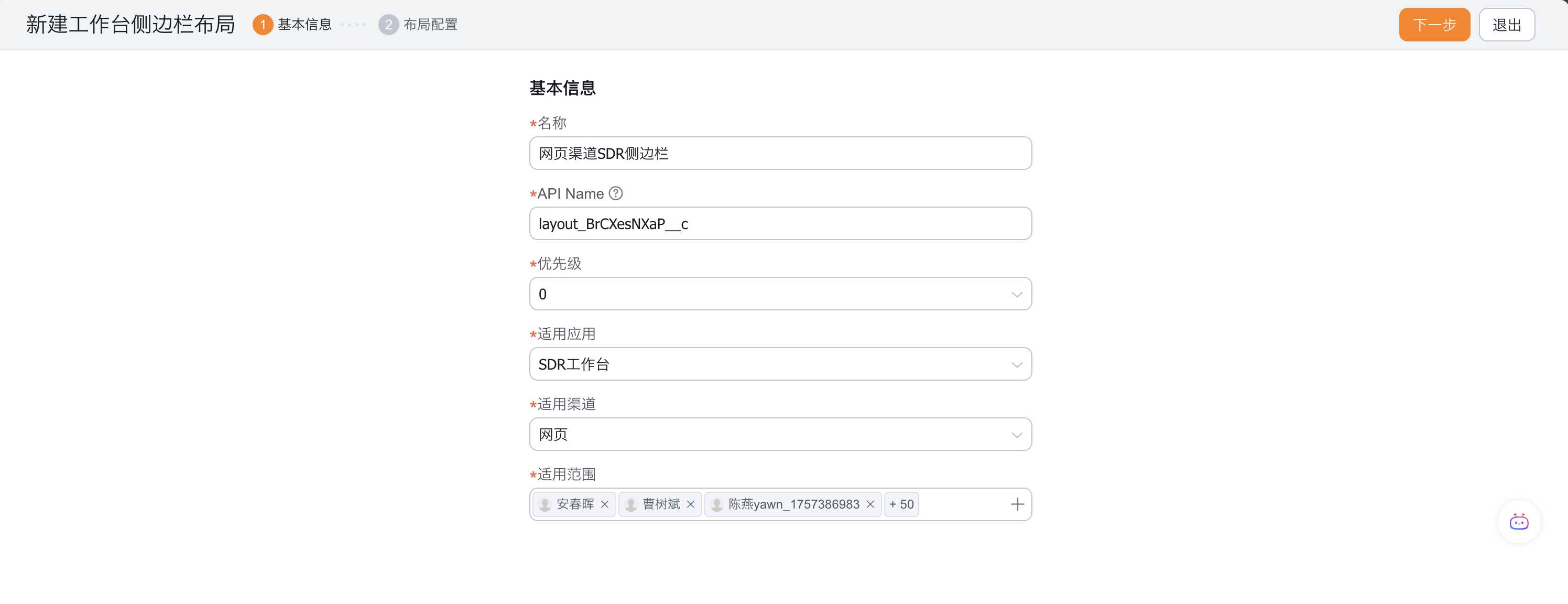Open the chat assistant robot icon
Screen dimensions: 1568x604
pos(1519,522)
